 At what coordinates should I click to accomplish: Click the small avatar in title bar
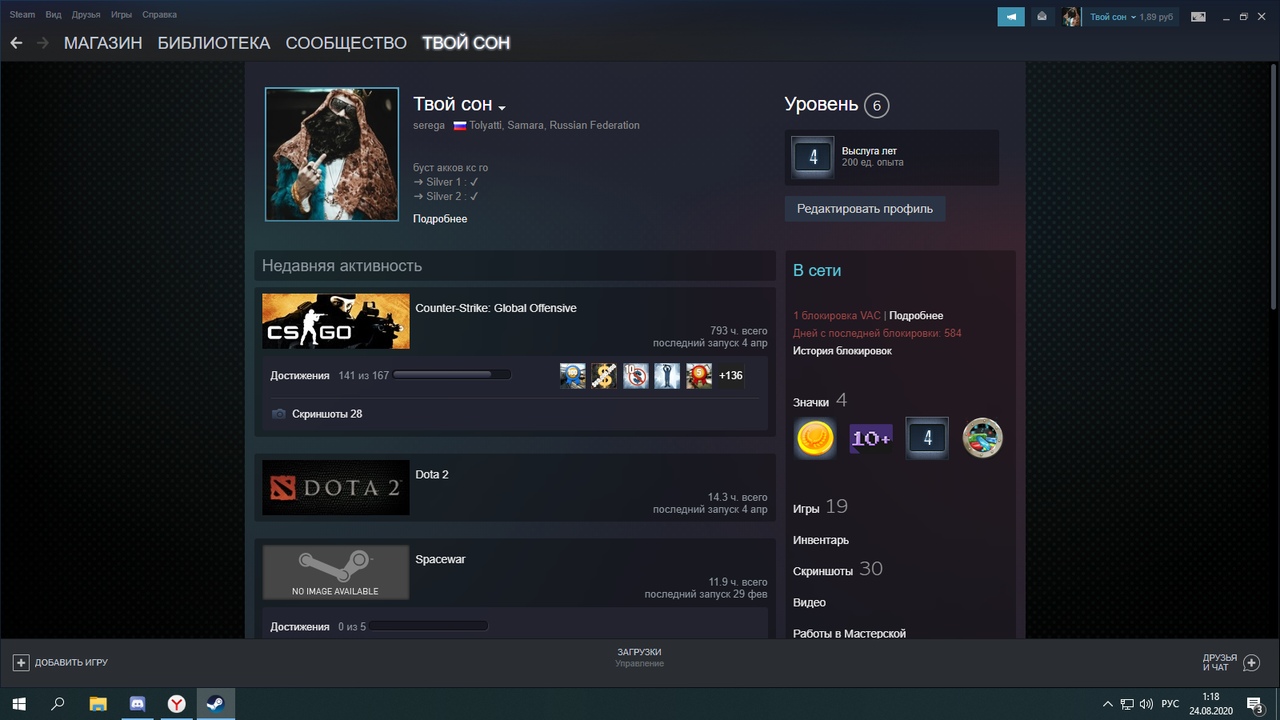1072,16
